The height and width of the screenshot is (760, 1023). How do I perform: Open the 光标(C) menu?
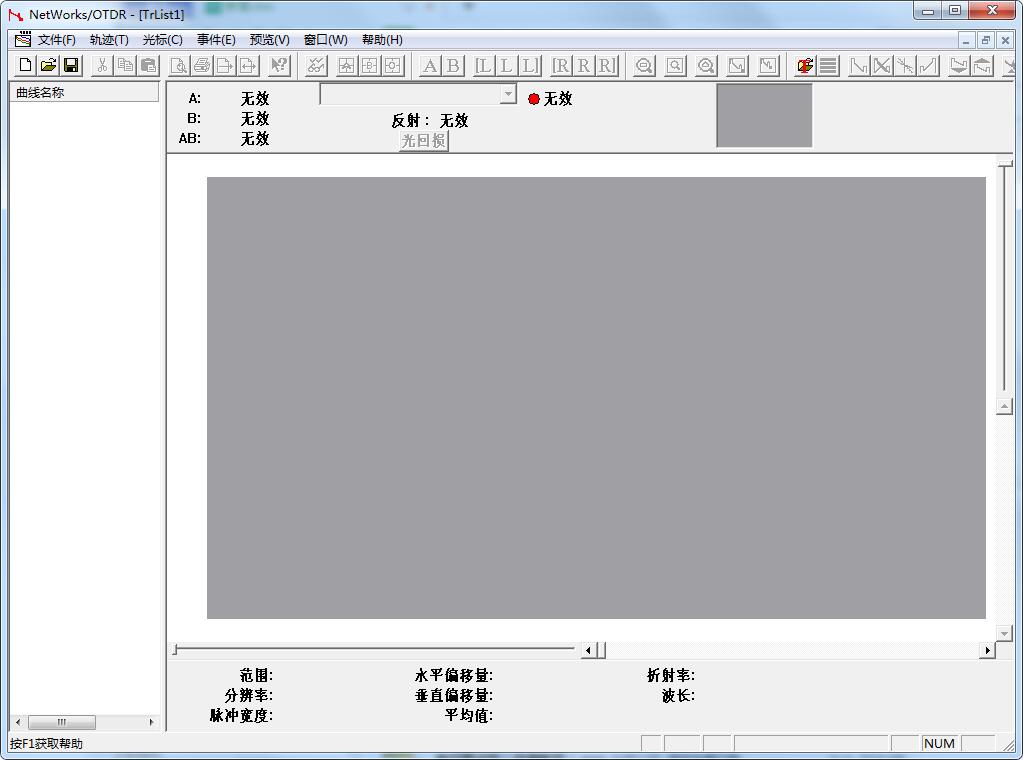click(162, 40)
